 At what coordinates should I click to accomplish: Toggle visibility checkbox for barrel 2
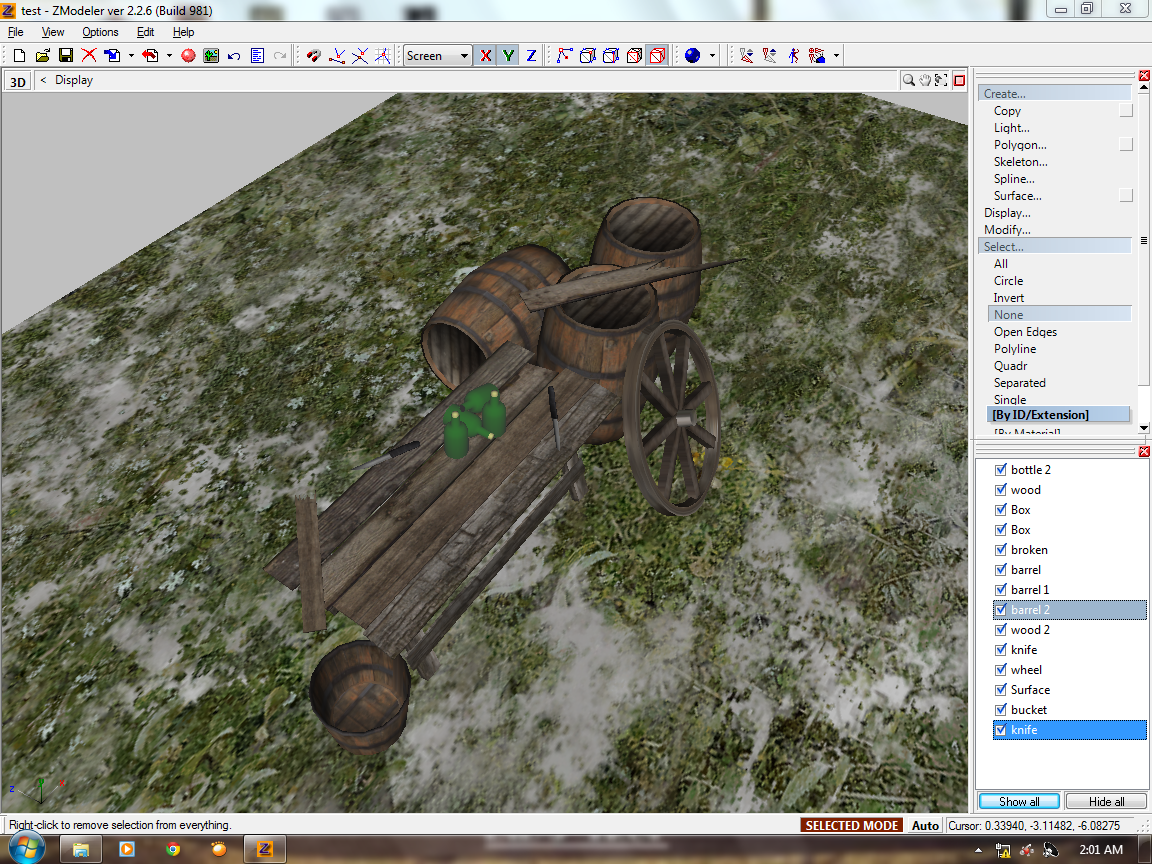click(x=1001, y=610)
